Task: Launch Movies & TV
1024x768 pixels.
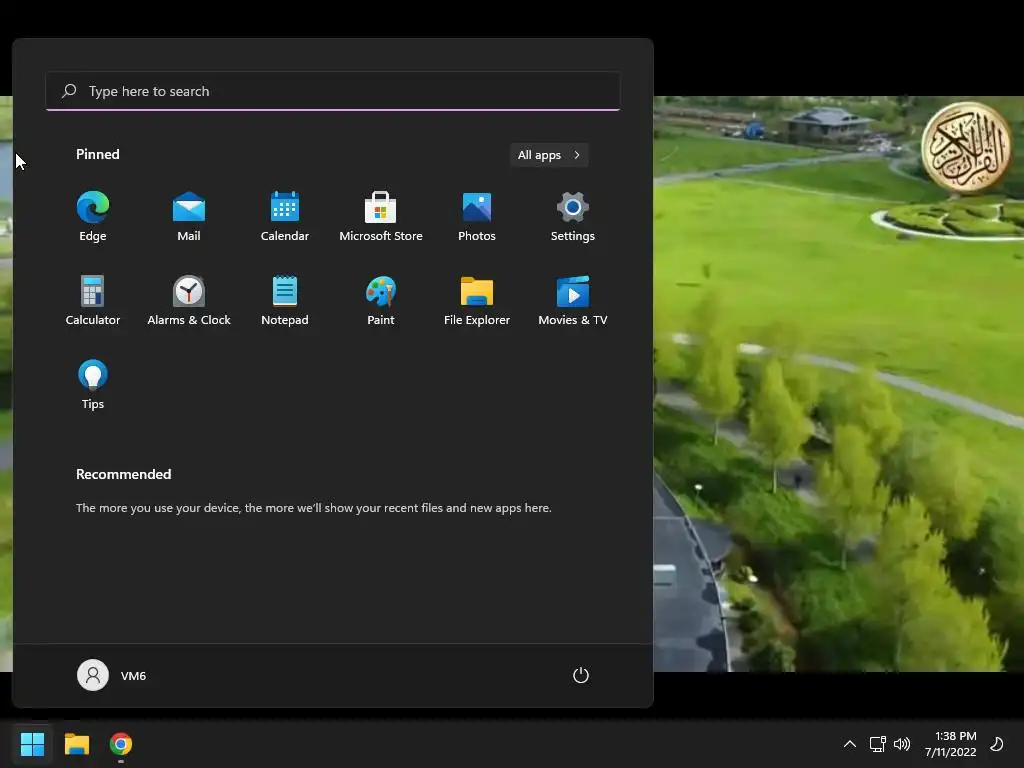Action: (573, 300)
